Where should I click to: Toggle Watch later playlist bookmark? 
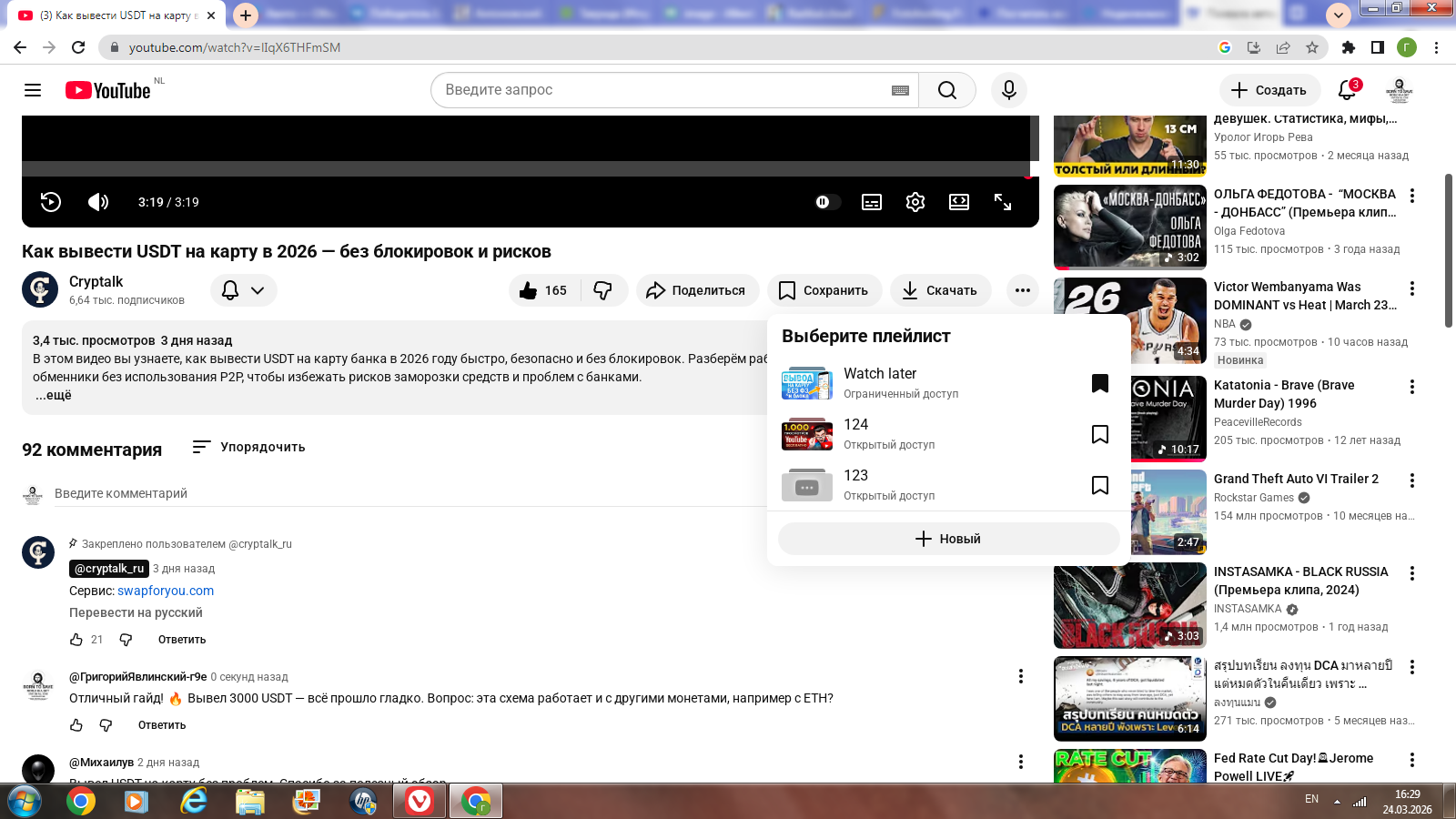point(1100,383)
